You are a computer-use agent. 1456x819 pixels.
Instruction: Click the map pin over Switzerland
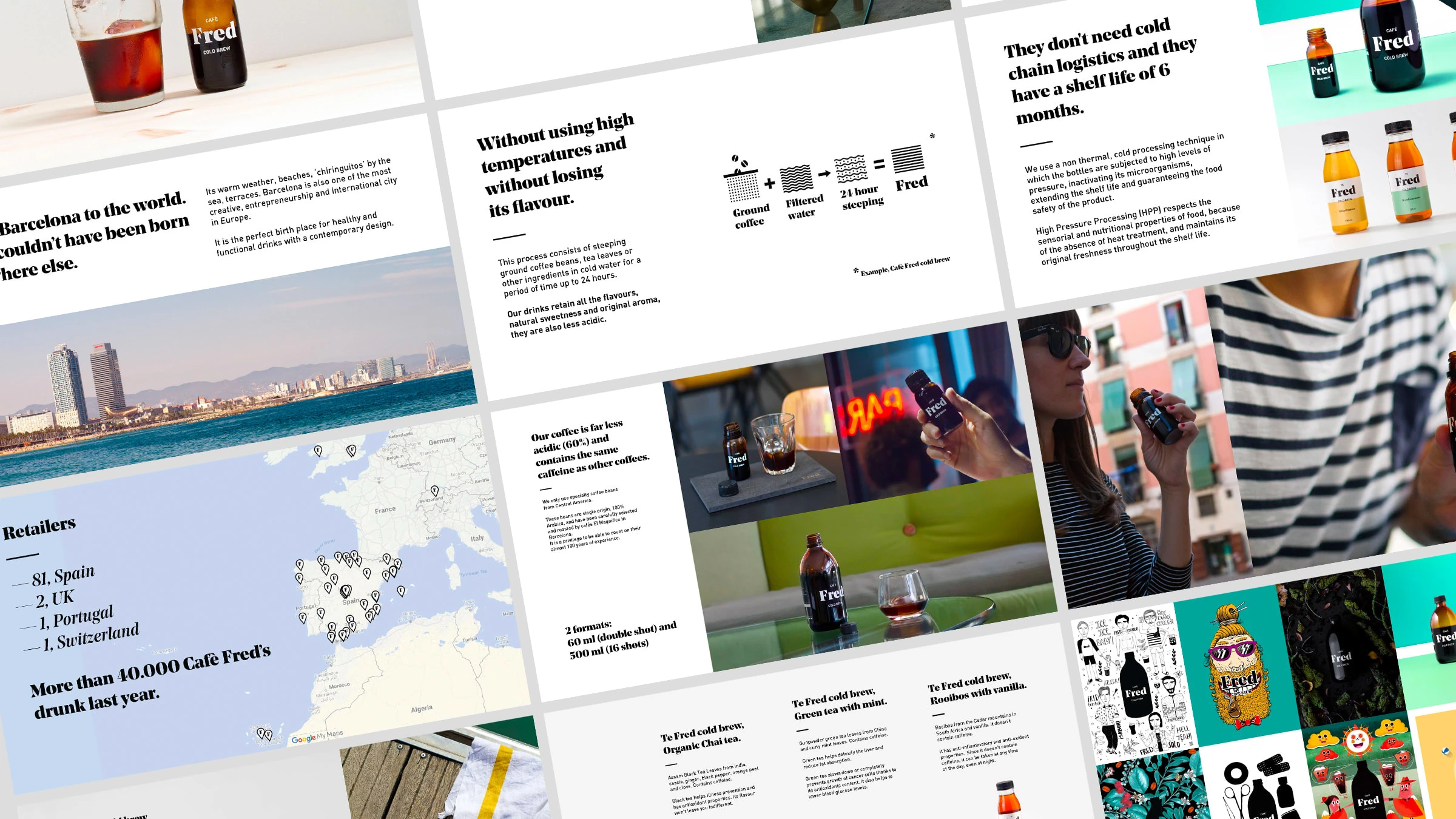coord(434,490)
